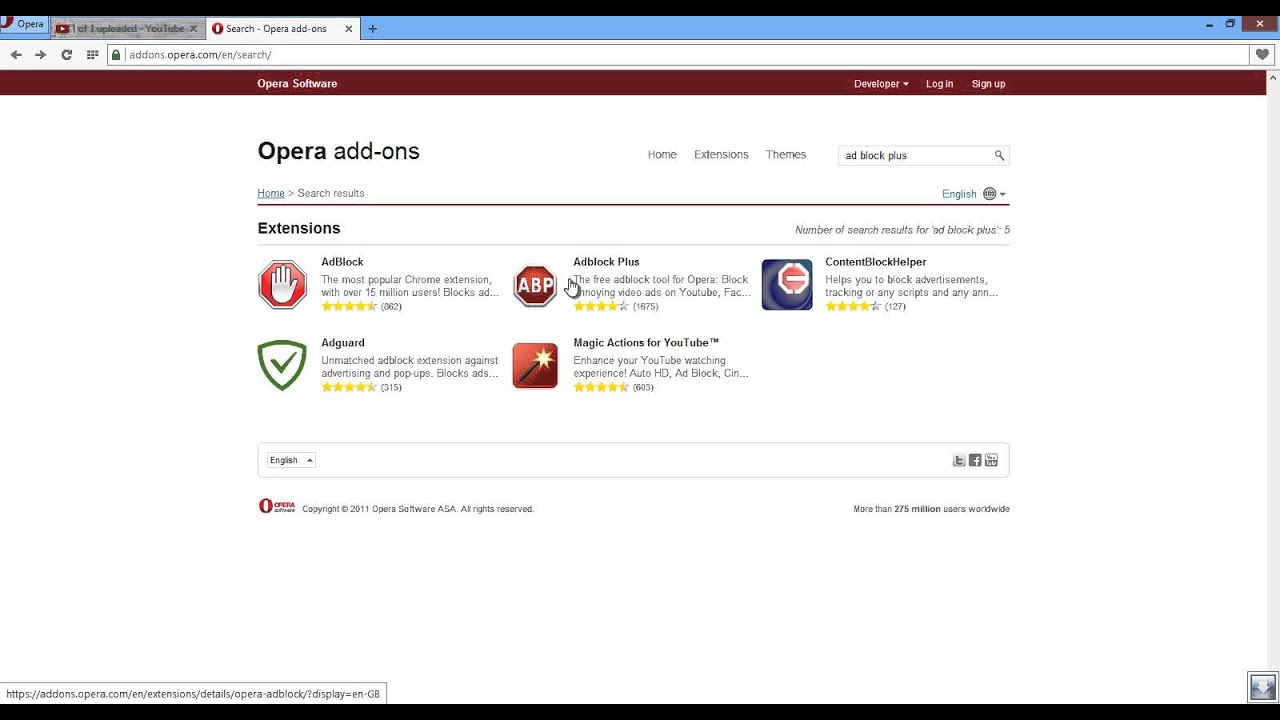Bookmark page with the heart icon
This screenshot has width=1280, height=720.
point(1263,55)
